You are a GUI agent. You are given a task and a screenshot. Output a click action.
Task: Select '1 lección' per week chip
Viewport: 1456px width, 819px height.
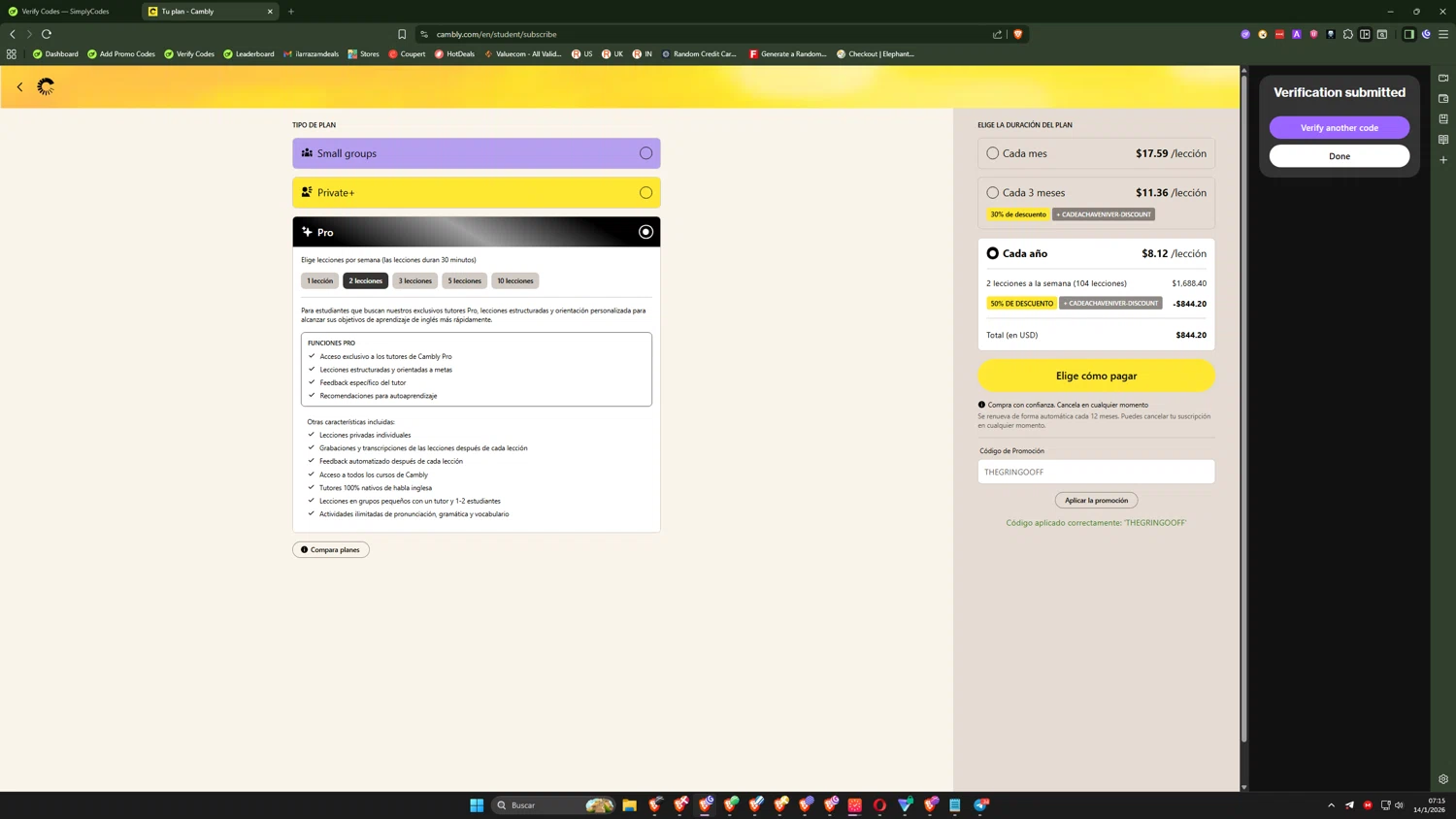319,280
